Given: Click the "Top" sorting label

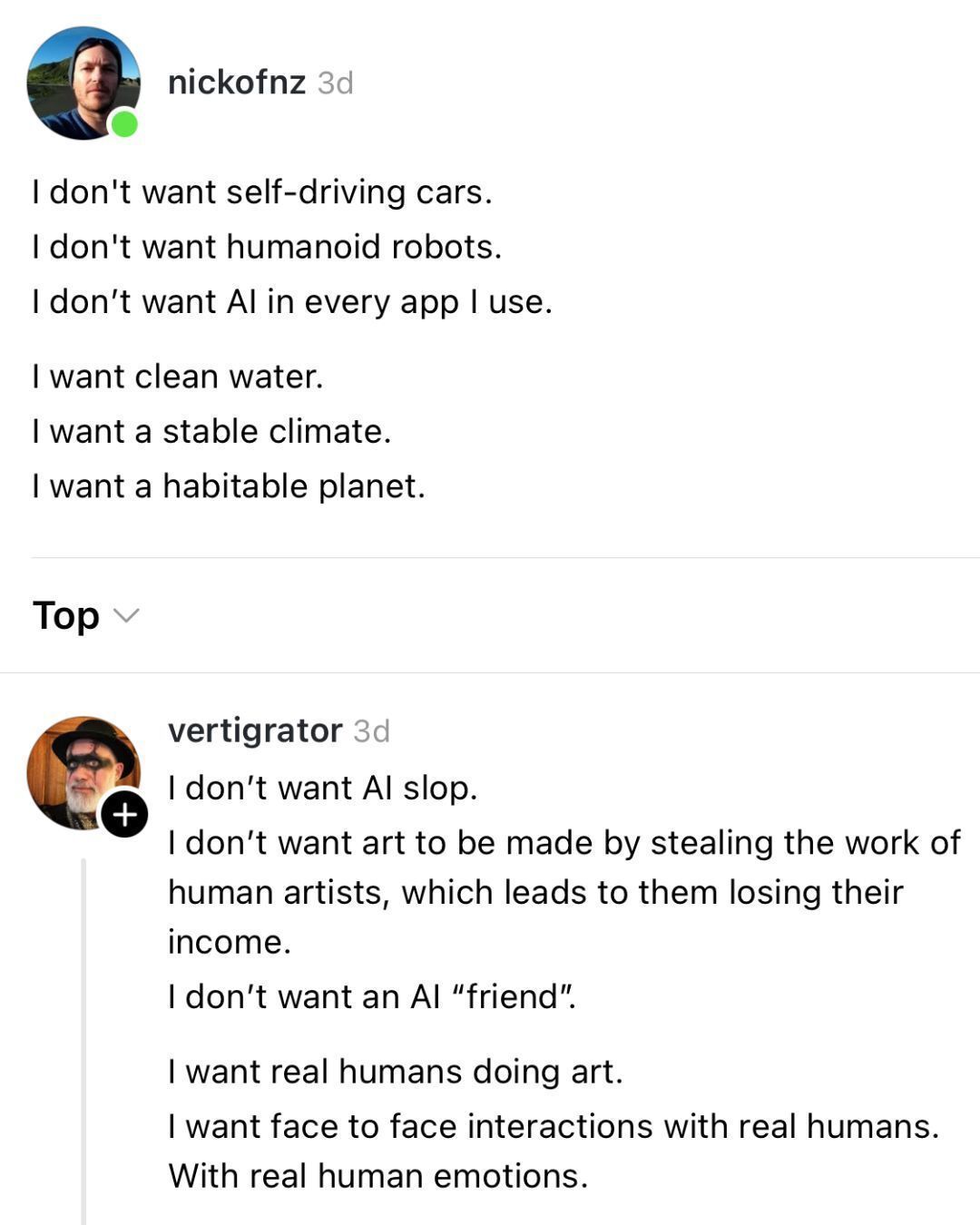Looking at the screenshot, I should [66, 615].
